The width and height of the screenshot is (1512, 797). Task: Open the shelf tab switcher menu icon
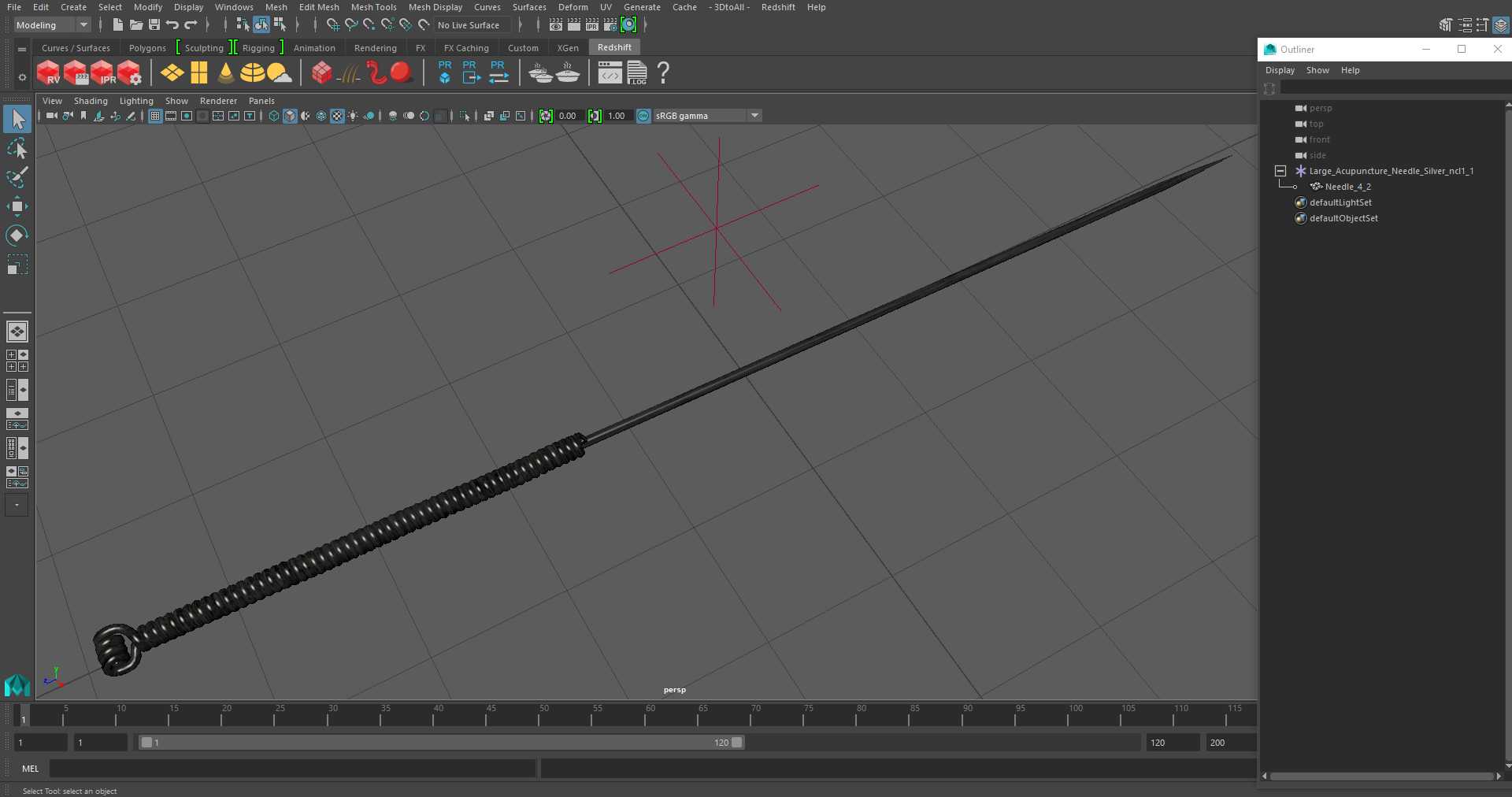pos(22,49)
